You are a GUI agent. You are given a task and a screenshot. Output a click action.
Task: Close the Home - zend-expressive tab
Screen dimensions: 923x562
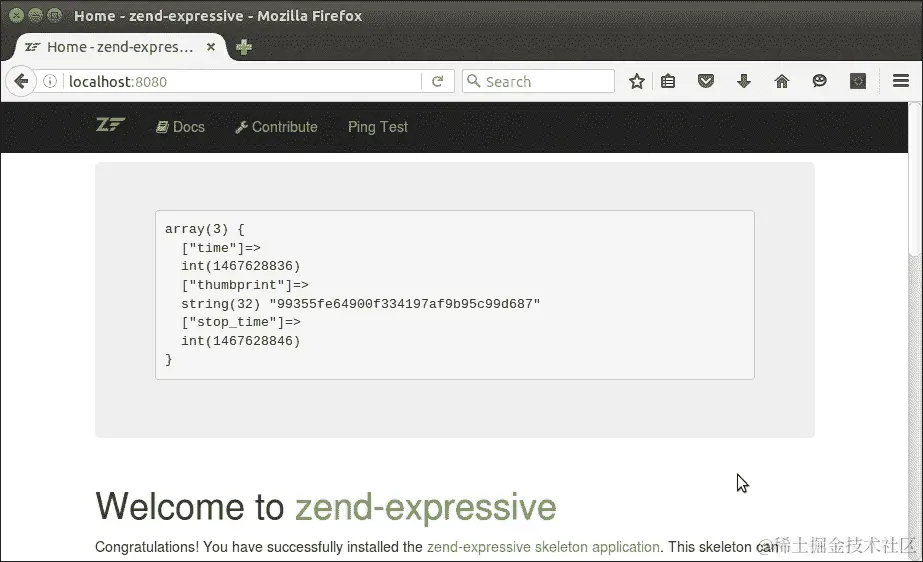[x=211, y=46]
